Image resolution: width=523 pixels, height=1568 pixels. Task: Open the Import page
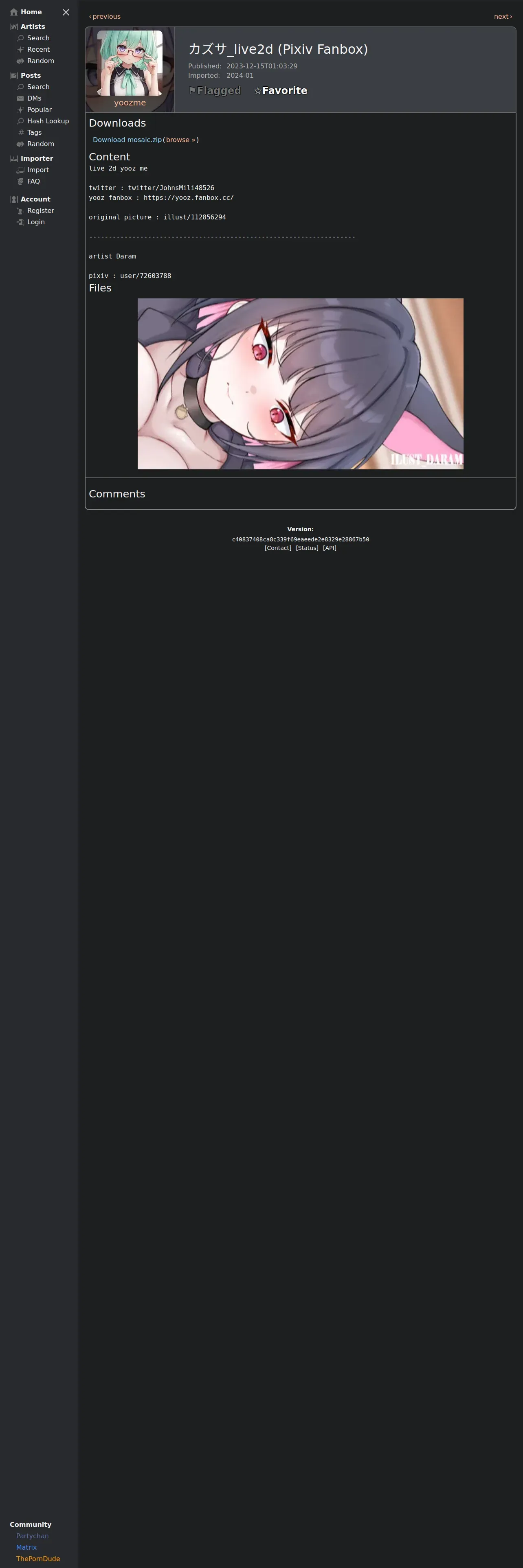coord(38,170)
